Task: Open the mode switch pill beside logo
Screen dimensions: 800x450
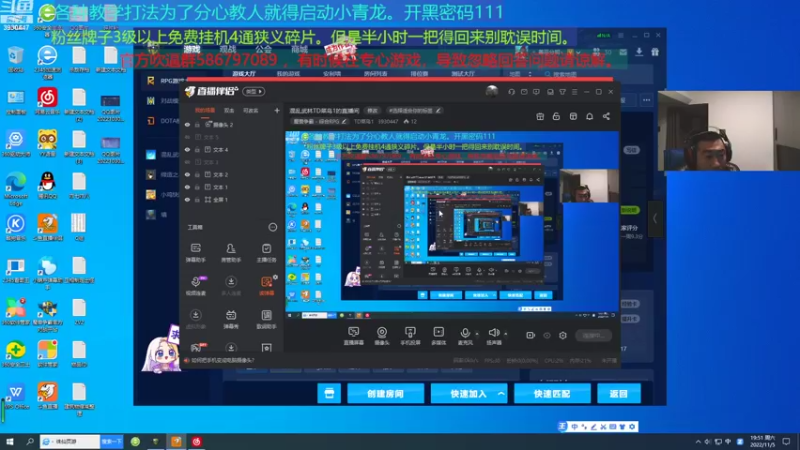Action: [x=254, y=92]
